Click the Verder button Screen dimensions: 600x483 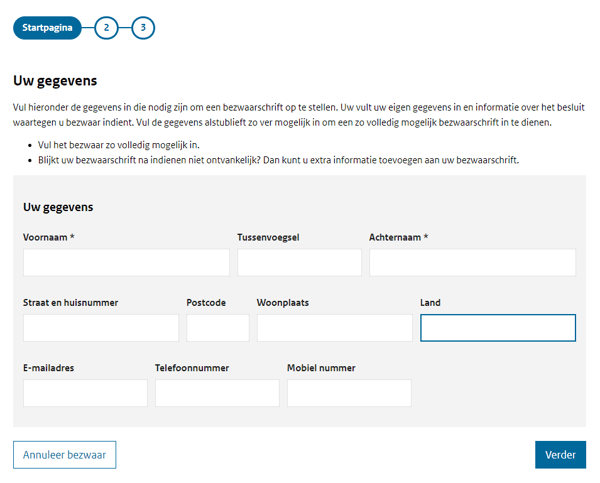click(x=560, y=455)
